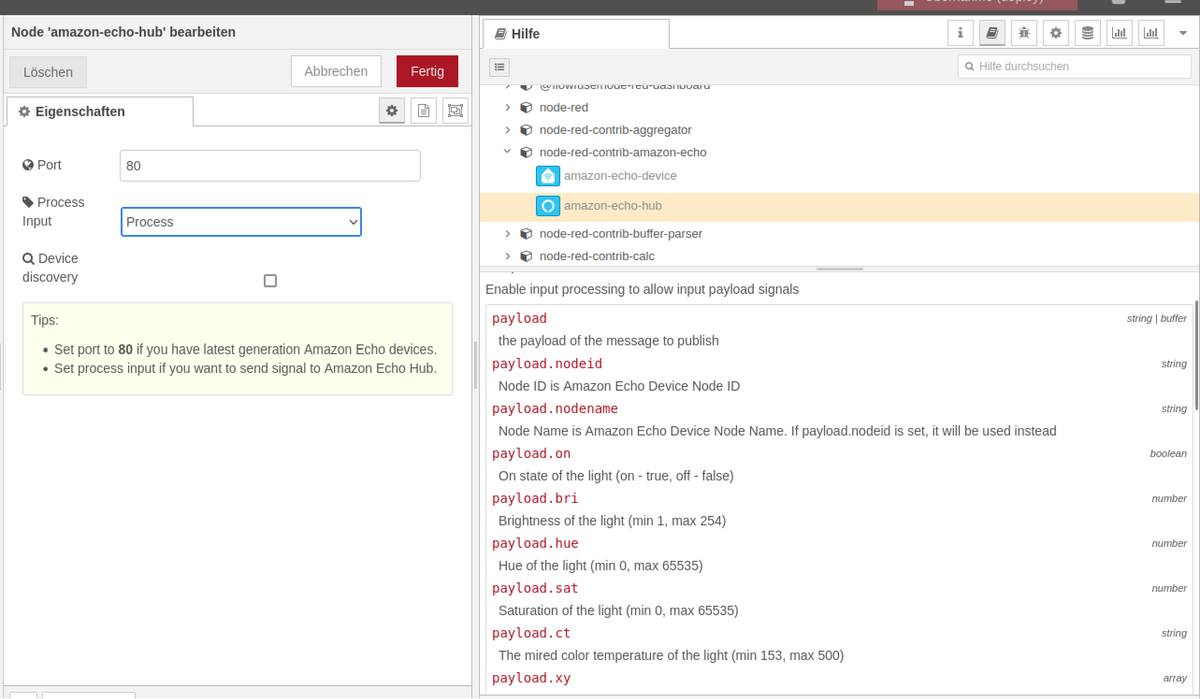Image resolution: width=1200 pixels, height=699 pixels.
Task: Click the 'Set port to 80' tip
Action: (245, 349)
